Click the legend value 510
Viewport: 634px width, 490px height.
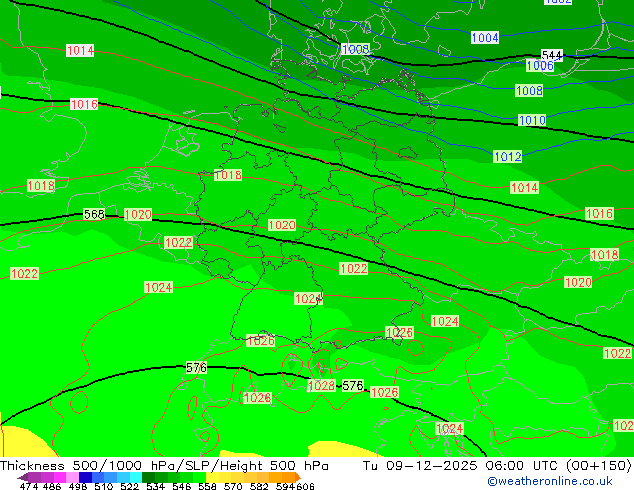coord(104,486)
